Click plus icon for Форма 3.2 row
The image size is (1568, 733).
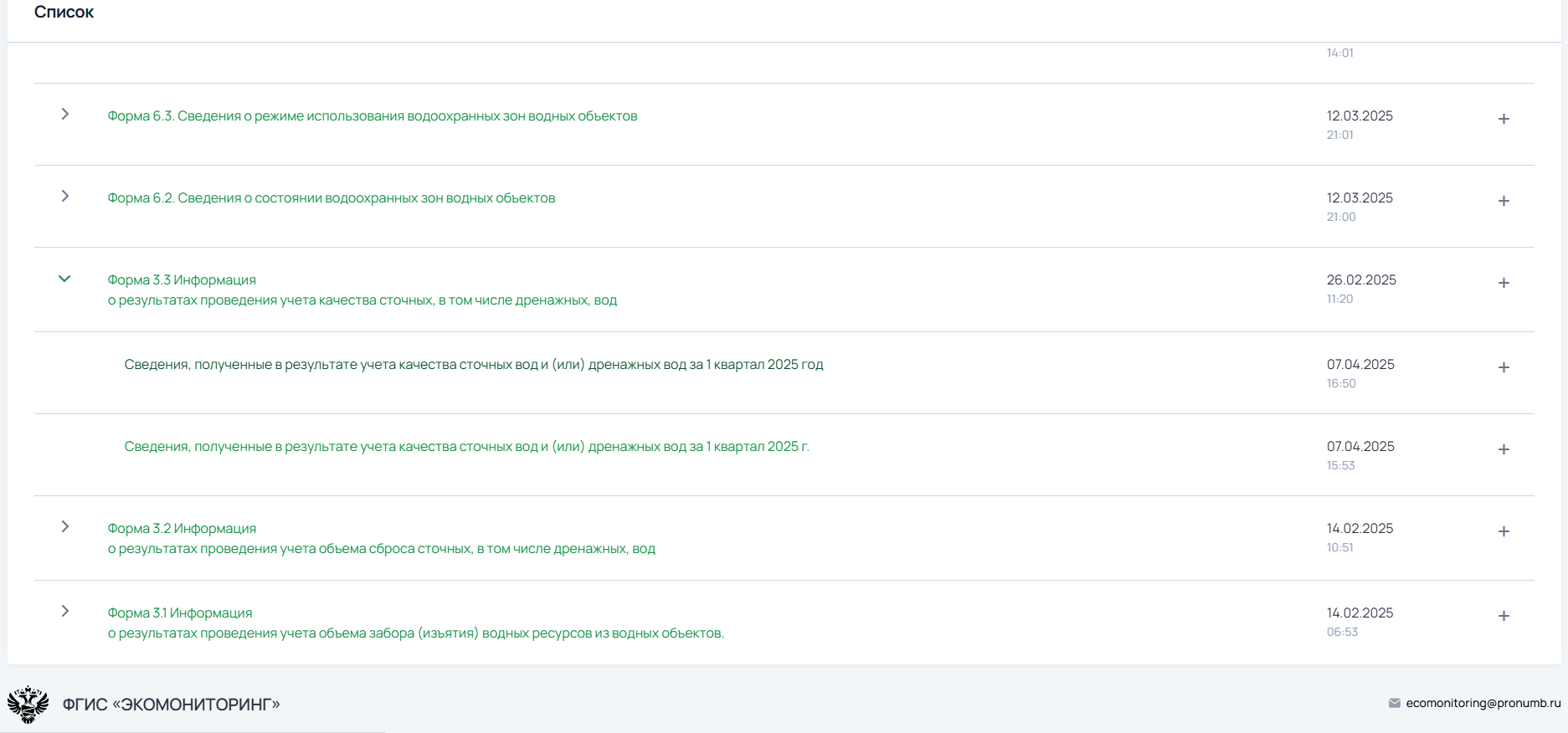pos(1504,531)
